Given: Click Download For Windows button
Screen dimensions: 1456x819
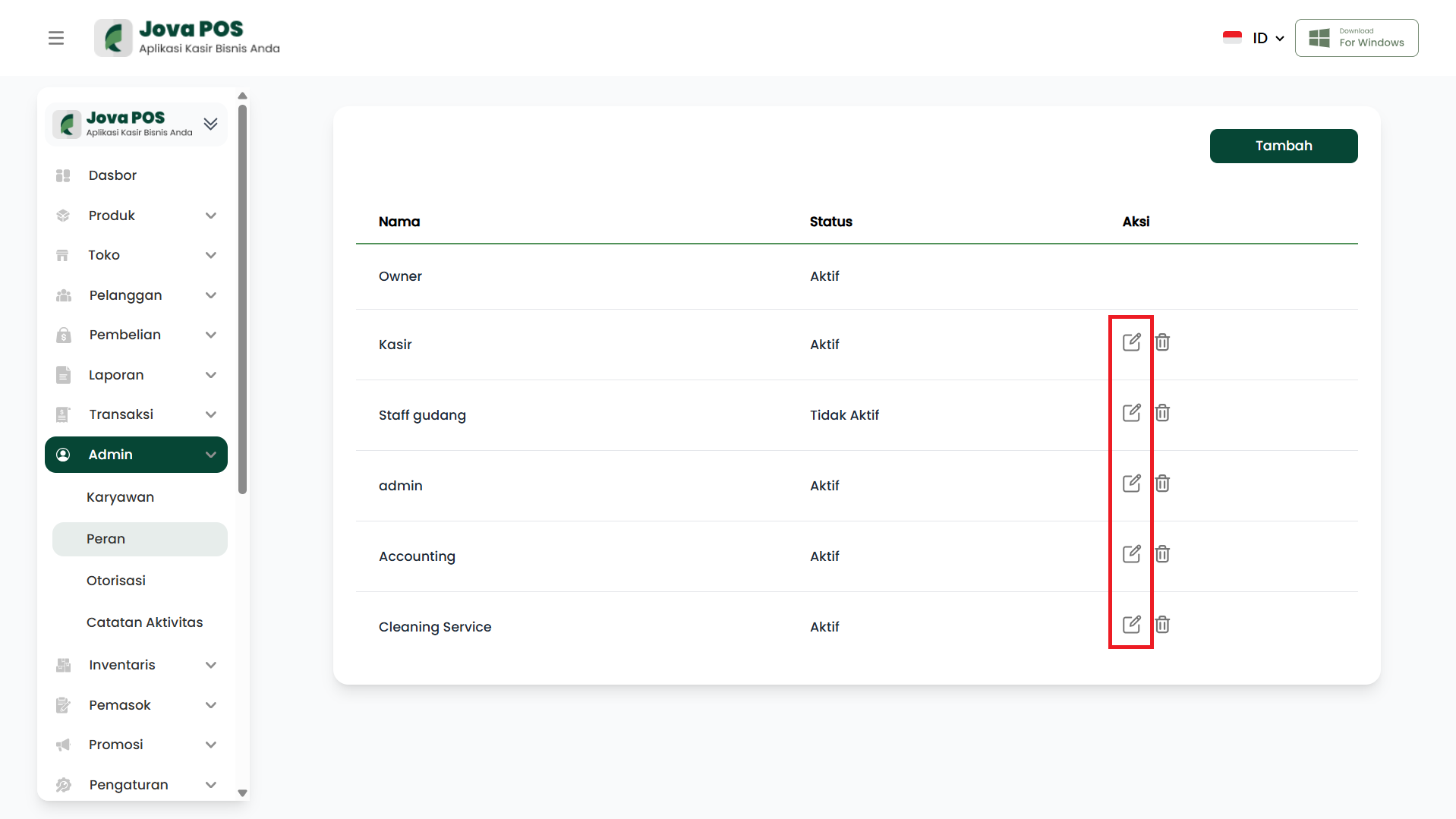Looking at the screenshot, I should 1356,38.
